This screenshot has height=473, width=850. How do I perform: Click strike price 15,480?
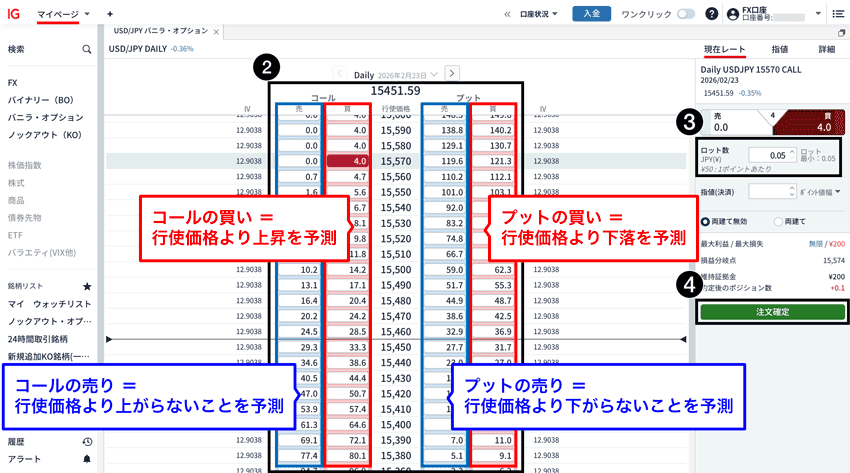click(x=396, y=301)
